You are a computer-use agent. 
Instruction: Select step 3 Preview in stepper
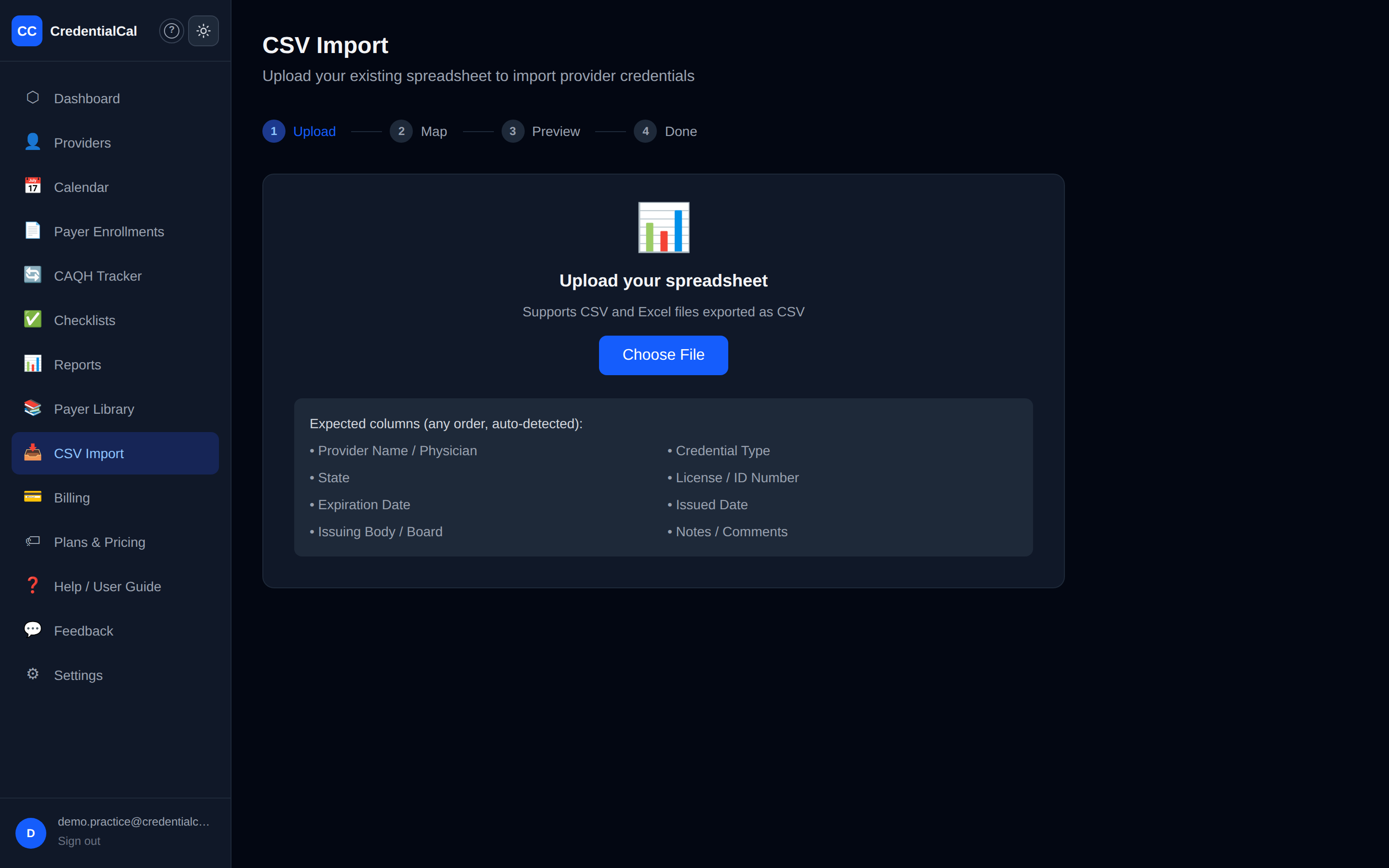click(x=541, y=132)
